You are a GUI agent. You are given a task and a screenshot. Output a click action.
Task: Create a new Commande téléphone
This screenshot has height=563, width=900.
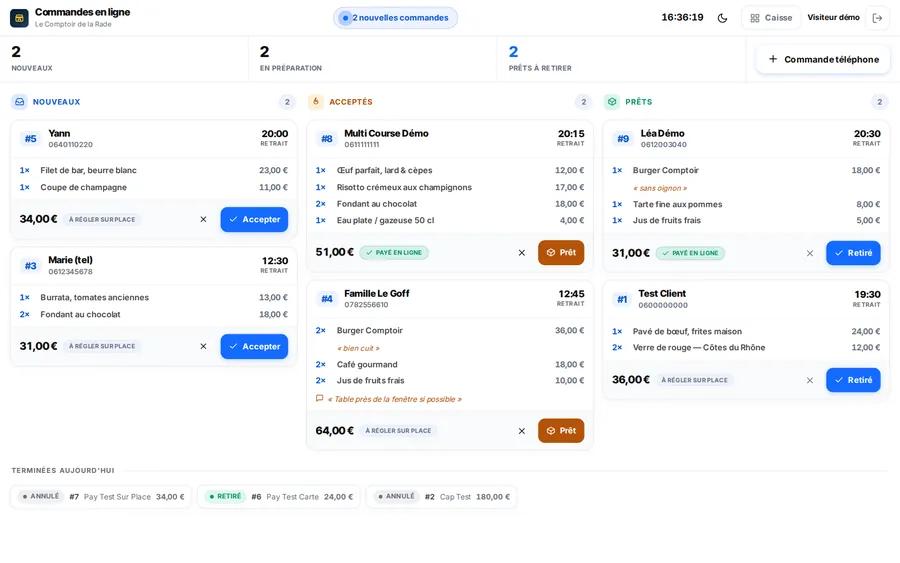tap(823, 59)
